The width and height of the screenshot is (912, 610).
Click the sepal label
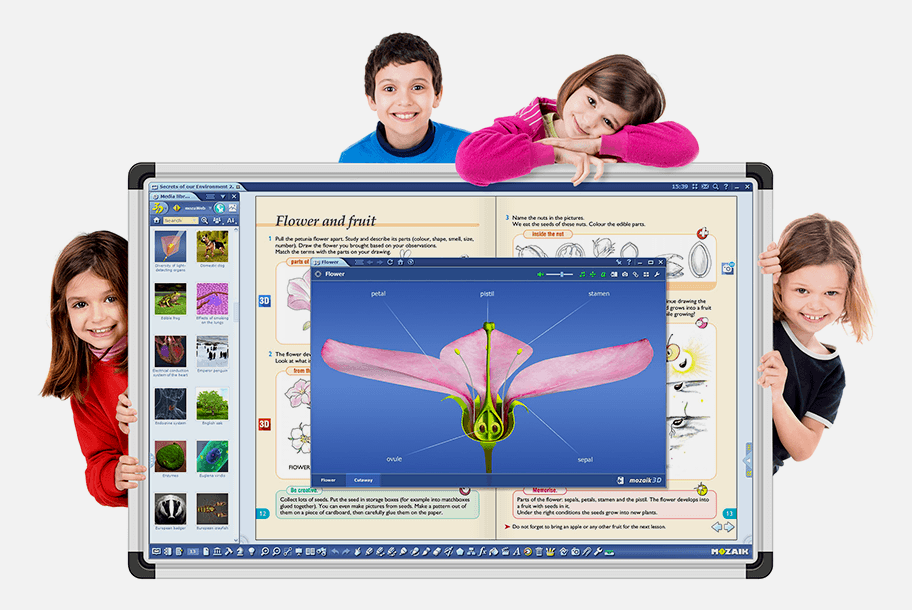pyautogui.click(x=585, y=460)
